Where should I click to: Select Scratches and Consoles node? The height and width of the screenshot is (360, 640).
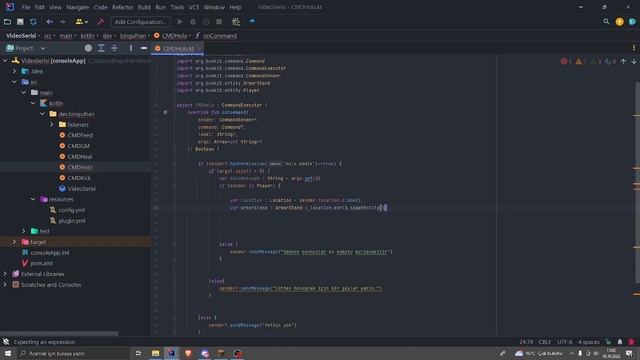pos(51,284)
